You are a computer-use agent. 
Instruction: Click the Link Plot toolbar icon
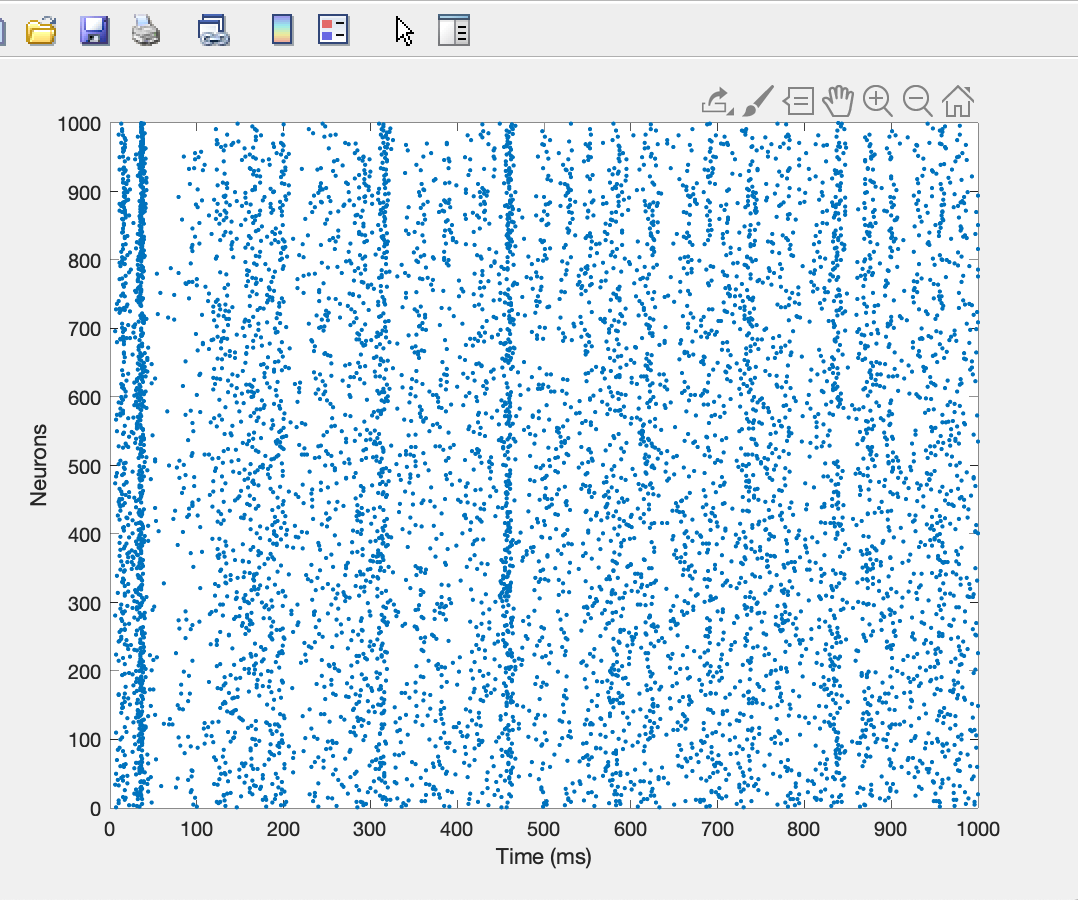[214, 31]
